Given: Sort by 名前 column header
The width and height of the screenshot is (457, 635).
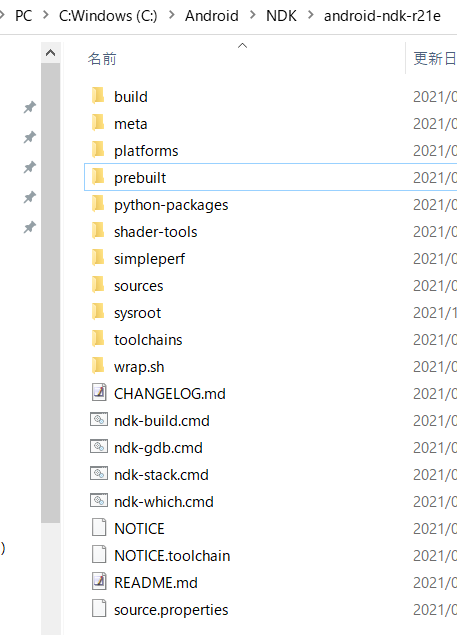Looking at the screenshot, I should 102,59.
